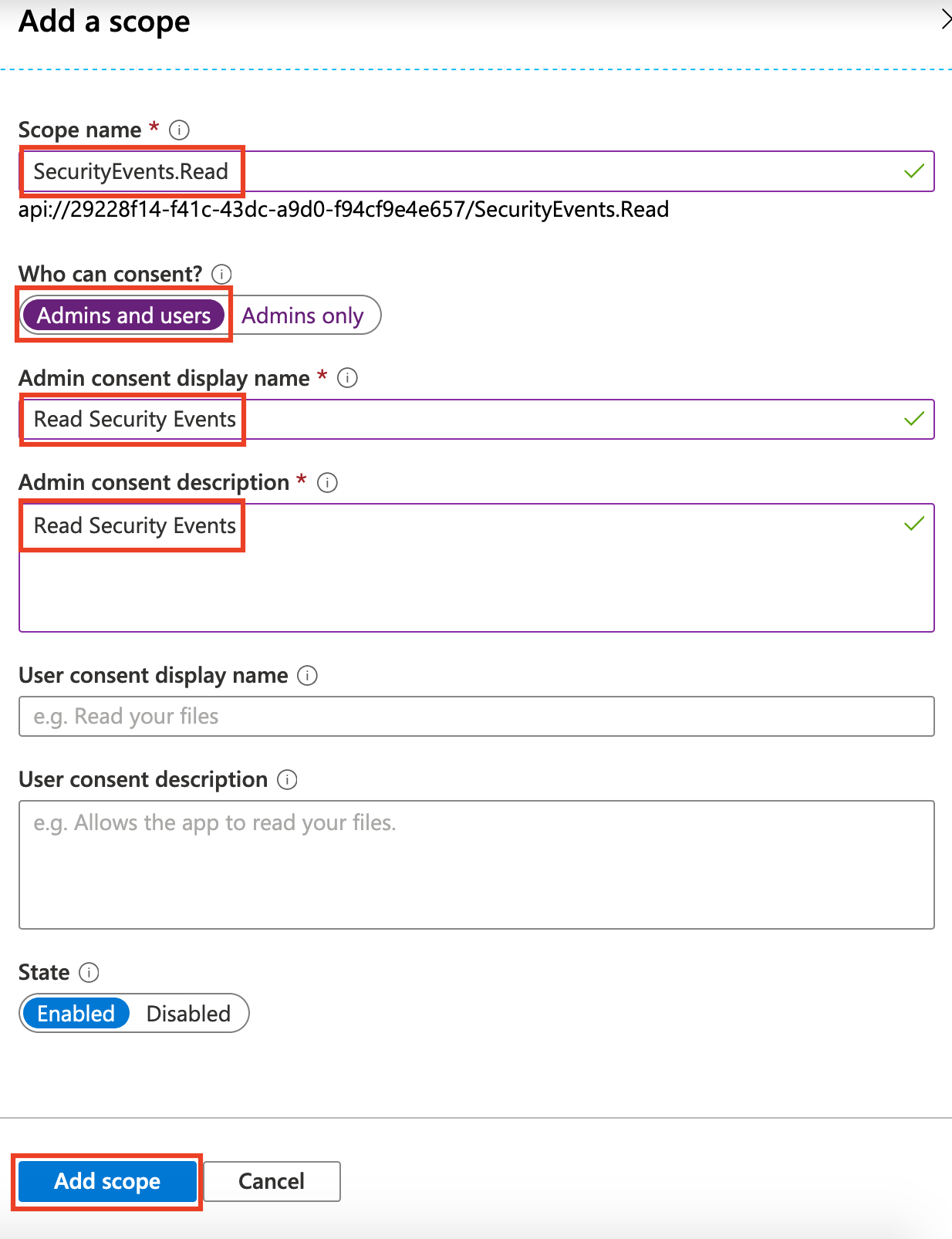The width and height of the screenshot is (952, 1239).
Task: Set State to Enabled
Action: click(x=76, y=1014)
